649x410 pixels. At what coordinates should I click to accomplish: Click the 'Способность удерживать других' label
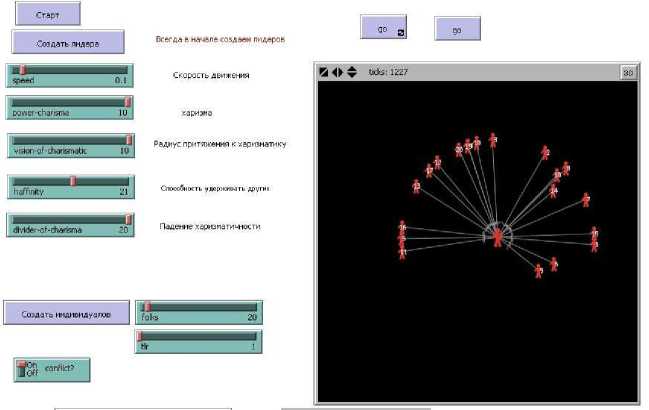tap(215, 188)
